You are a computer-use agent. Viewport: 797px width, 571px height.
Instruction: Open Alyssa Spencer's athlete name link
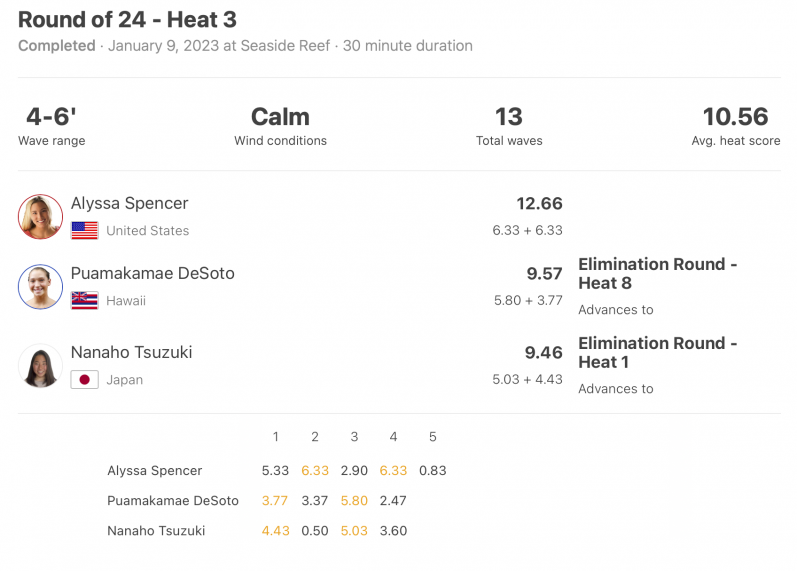[x=129, y=203]
